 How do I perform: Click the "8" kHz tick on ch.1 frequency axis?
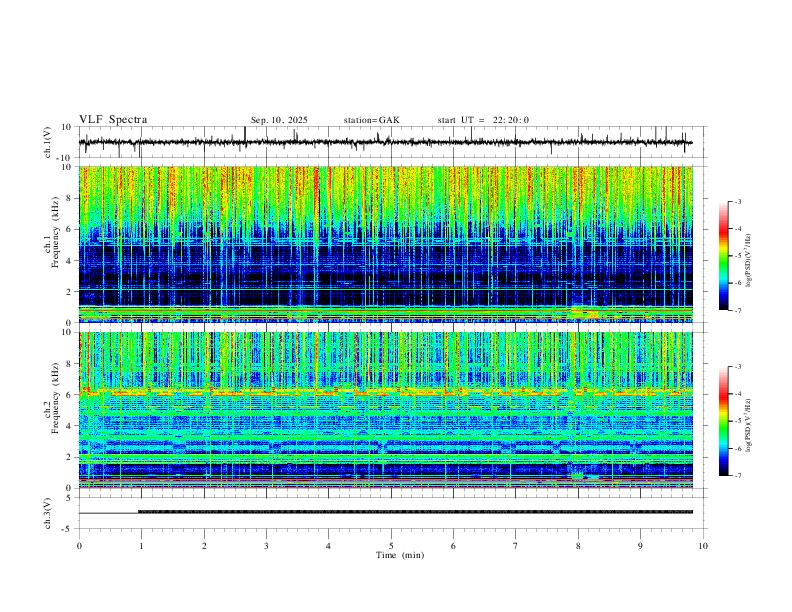coord(69,198)
